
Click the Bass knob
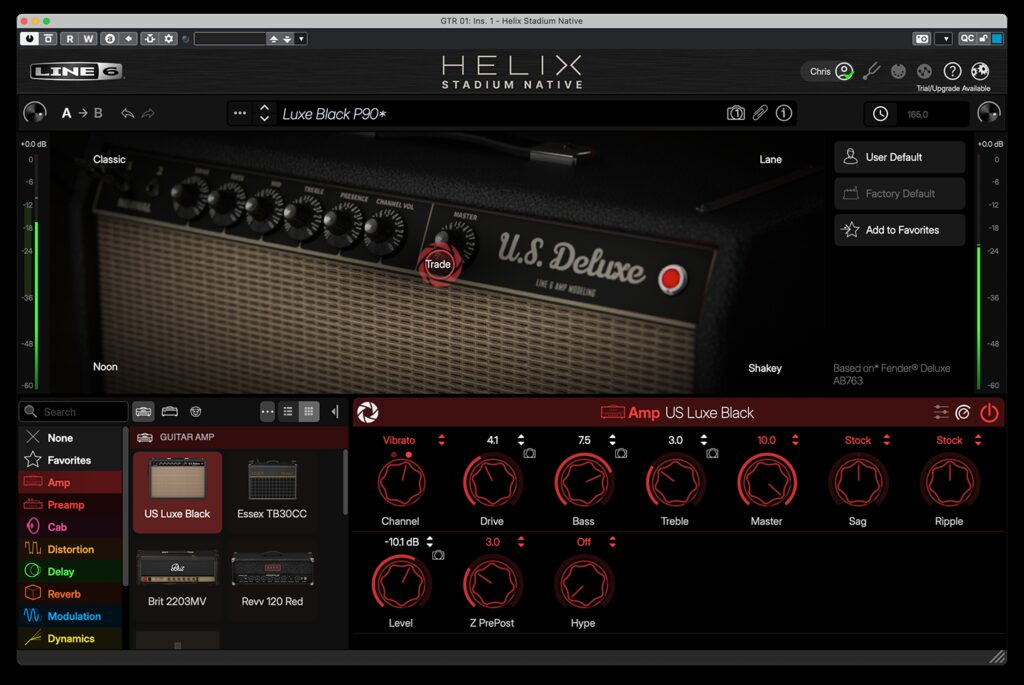coord(583,483)
